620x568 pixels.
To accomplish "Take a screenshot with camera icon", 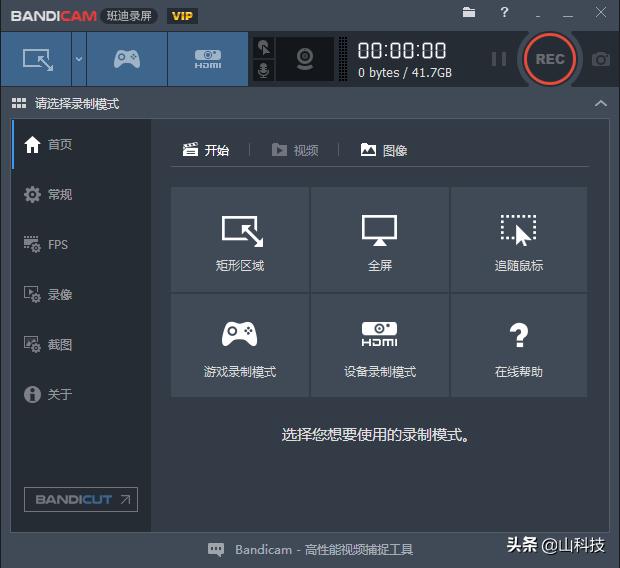I will point(600,59).
